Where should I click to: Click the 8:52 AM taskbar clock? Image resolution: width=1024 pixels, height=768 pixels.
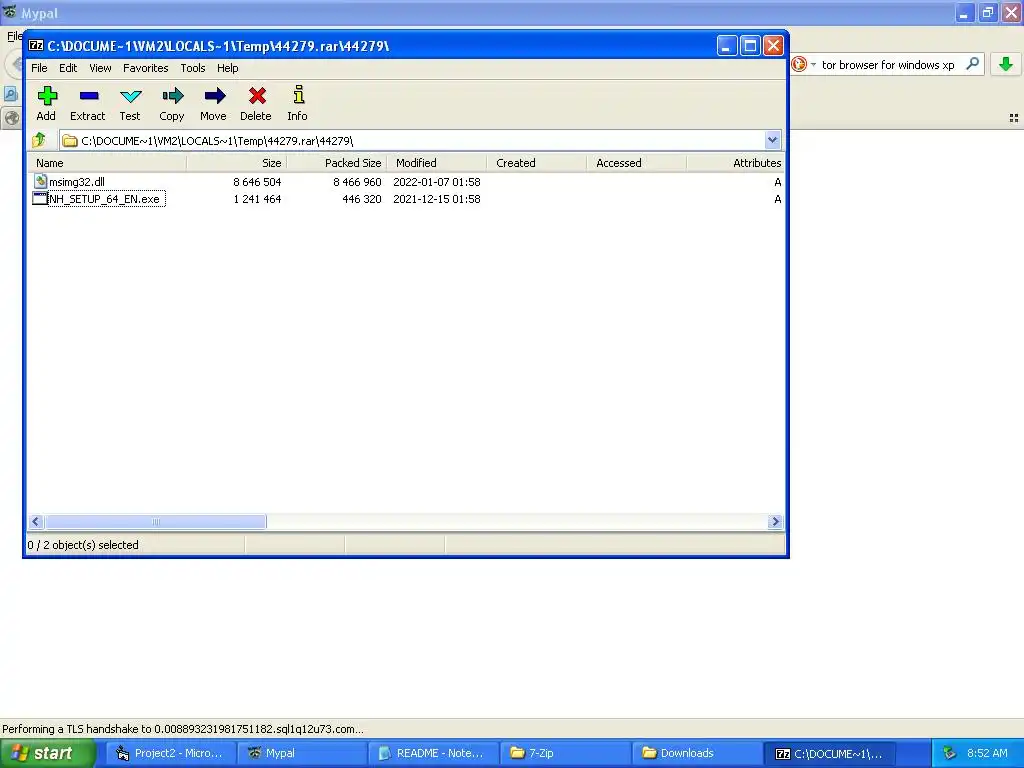click(x=987, y=753)
